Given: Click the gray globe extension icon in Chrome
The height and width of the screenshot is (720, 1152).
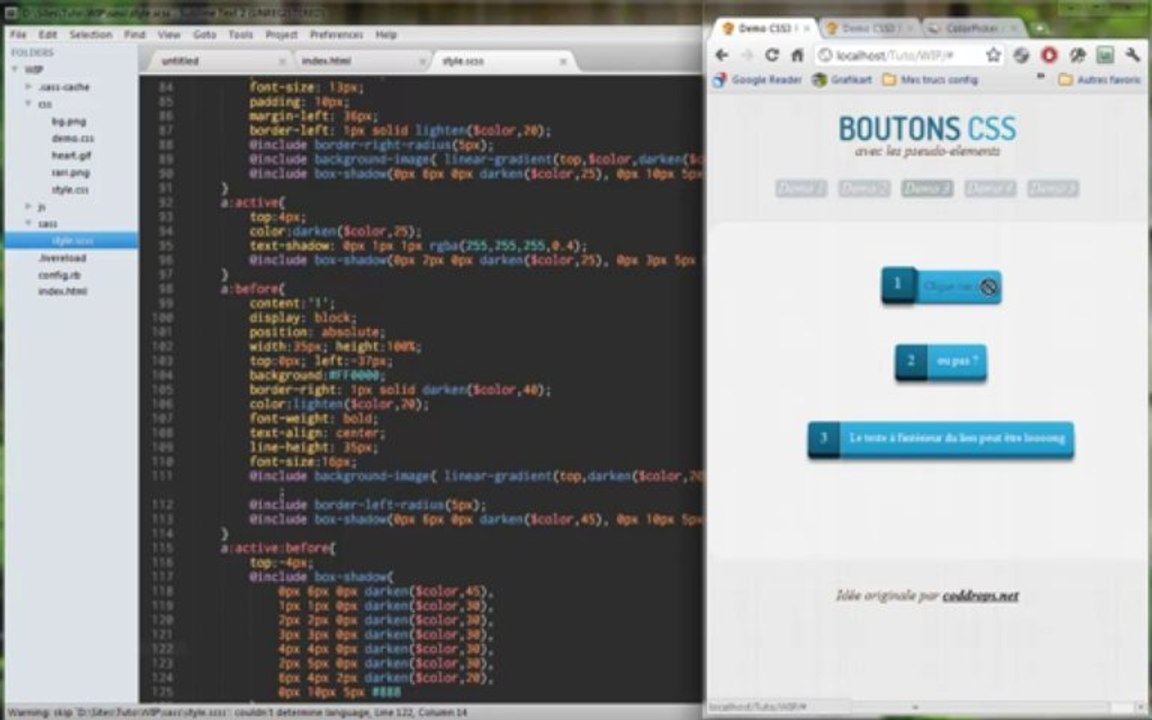Looking at the screenshot, I should 1021,55.
